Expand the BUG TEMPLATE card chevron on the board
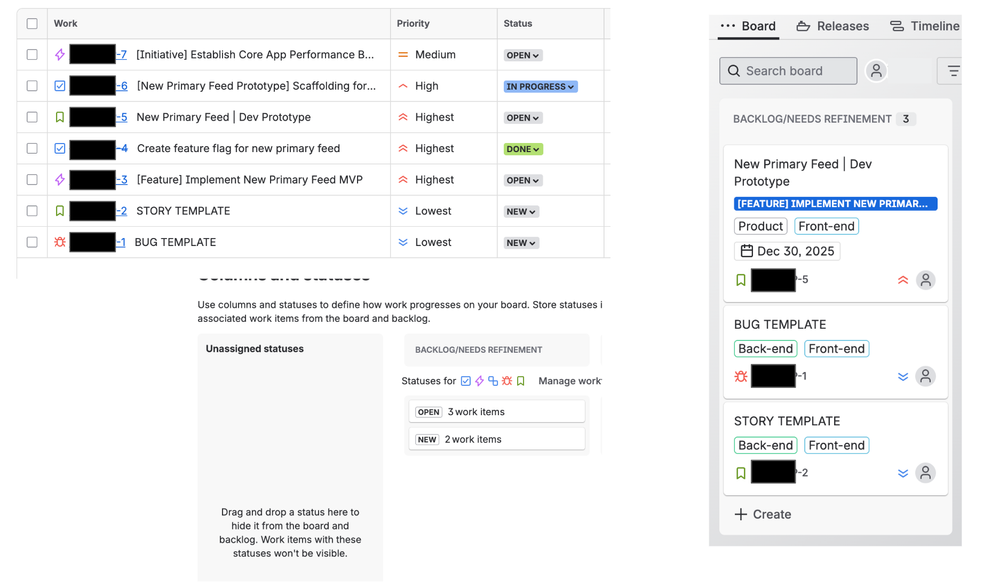The width and height of the screenshot is (999, 587). tap(902, 376)
